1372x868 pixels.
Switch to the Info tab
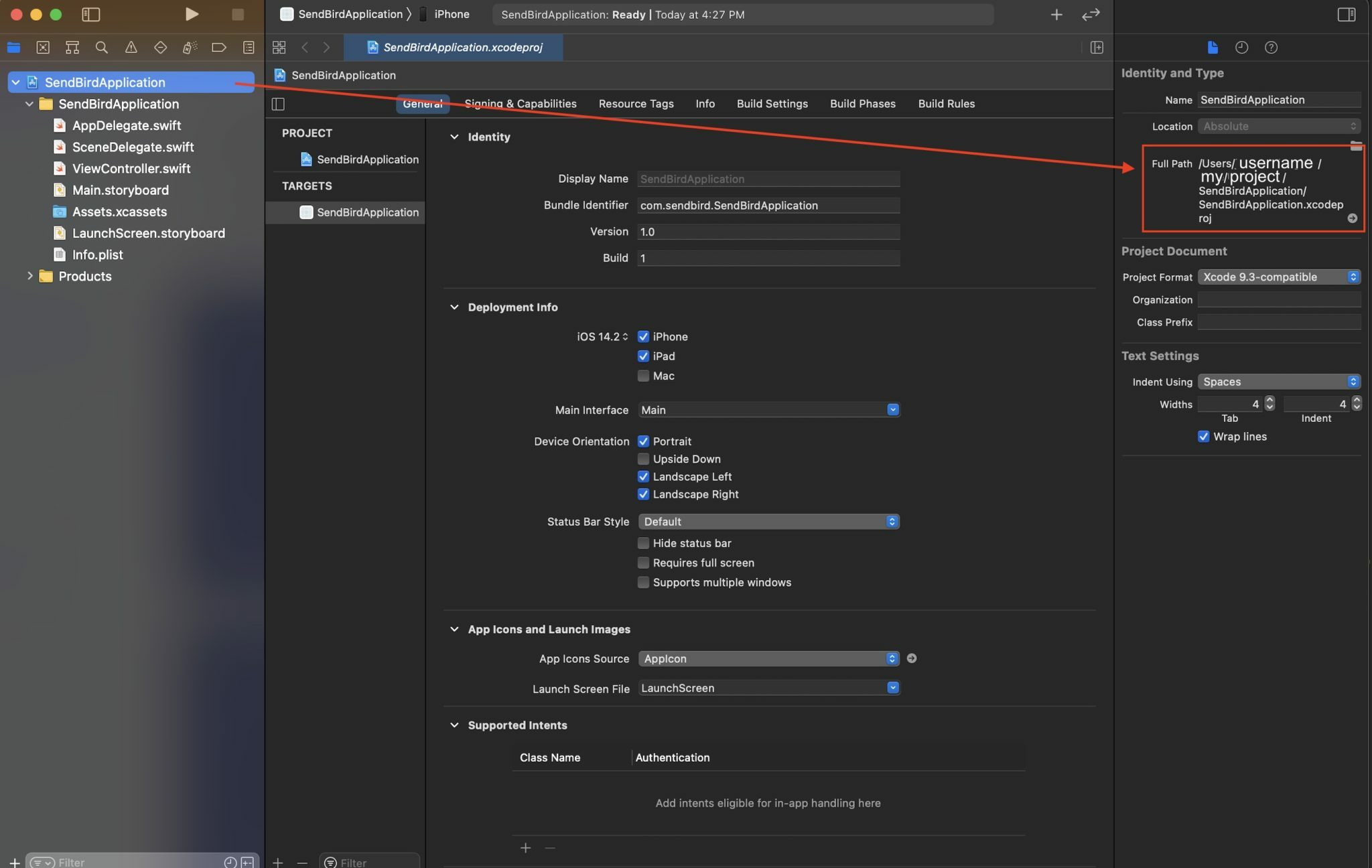705,104
